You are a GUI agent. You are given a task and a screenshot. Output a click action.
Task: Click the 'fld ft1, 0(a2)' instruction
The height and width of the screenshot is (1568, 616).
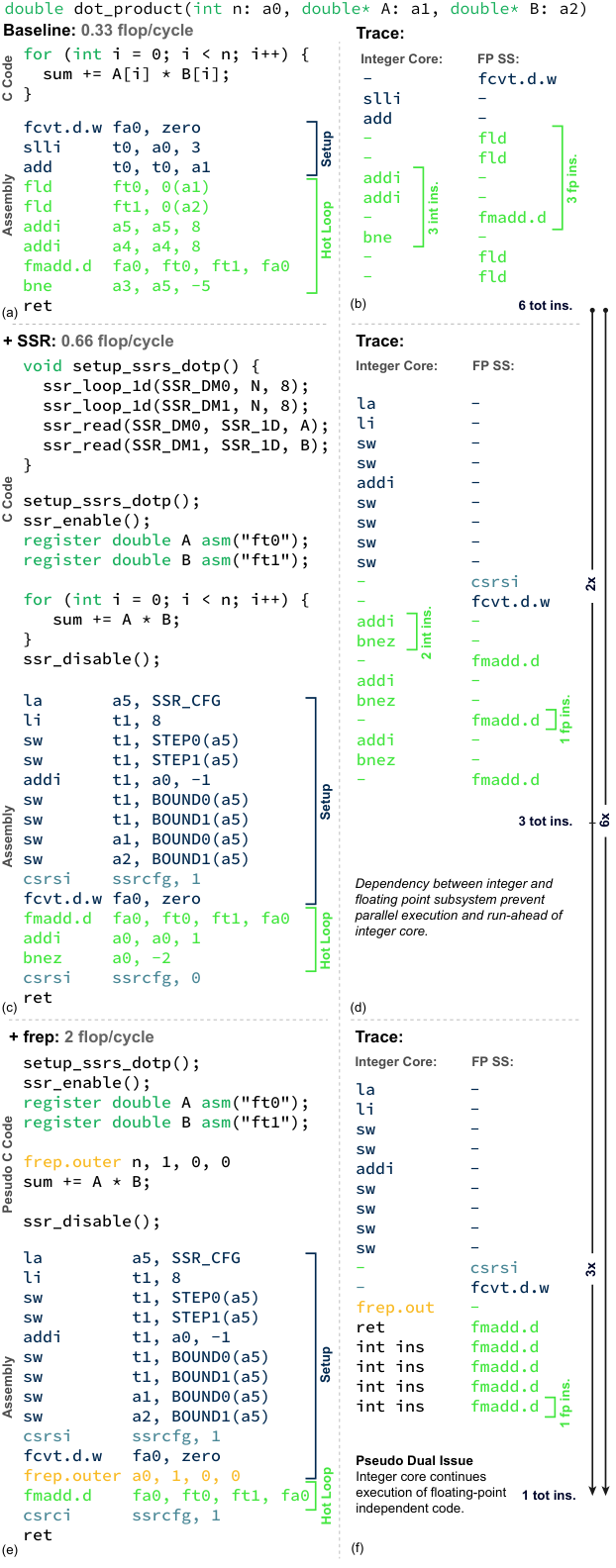point(117,207)
